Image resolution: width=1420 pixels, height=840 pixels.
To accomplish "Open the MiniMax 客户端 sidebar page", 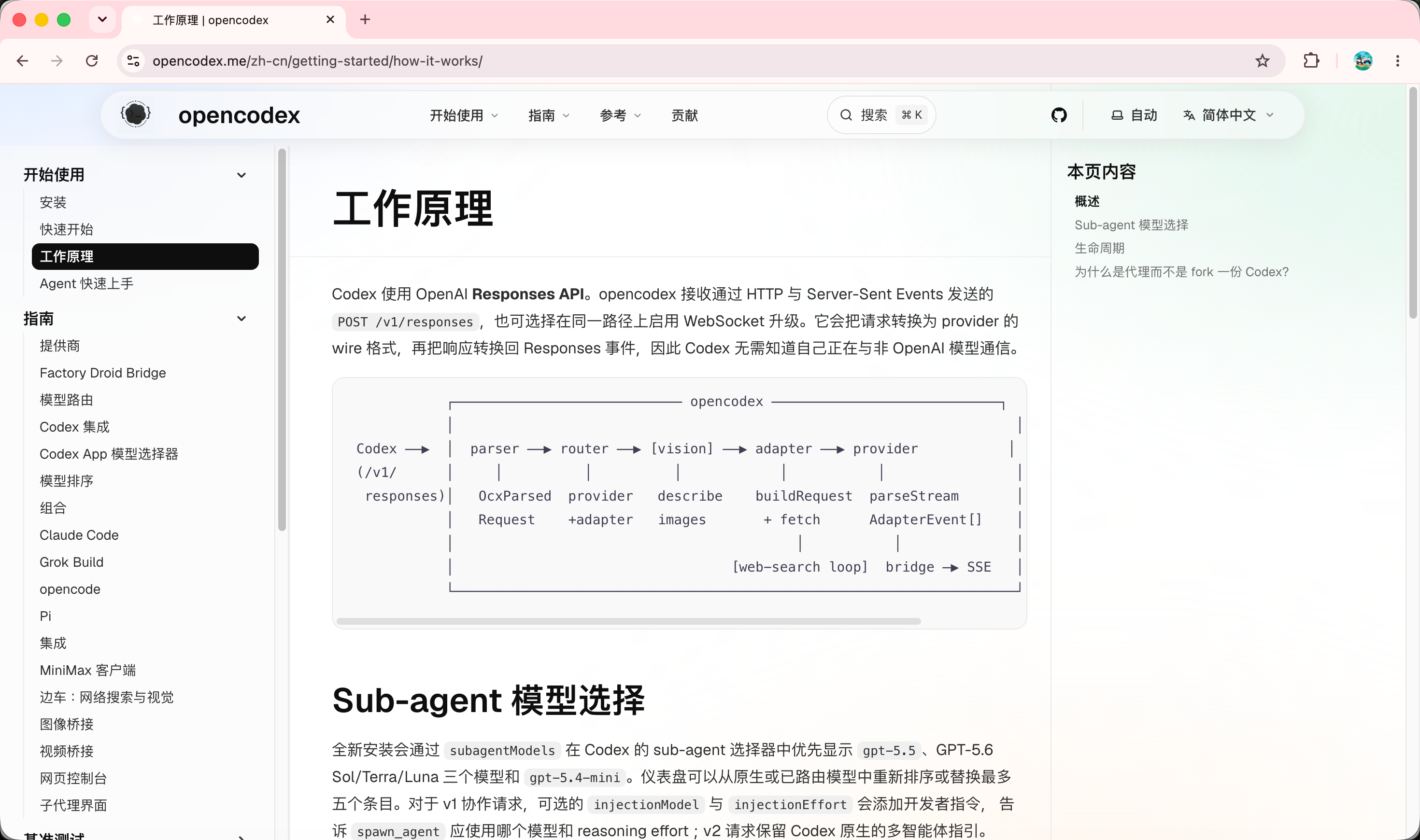I will tap(88, 670).
